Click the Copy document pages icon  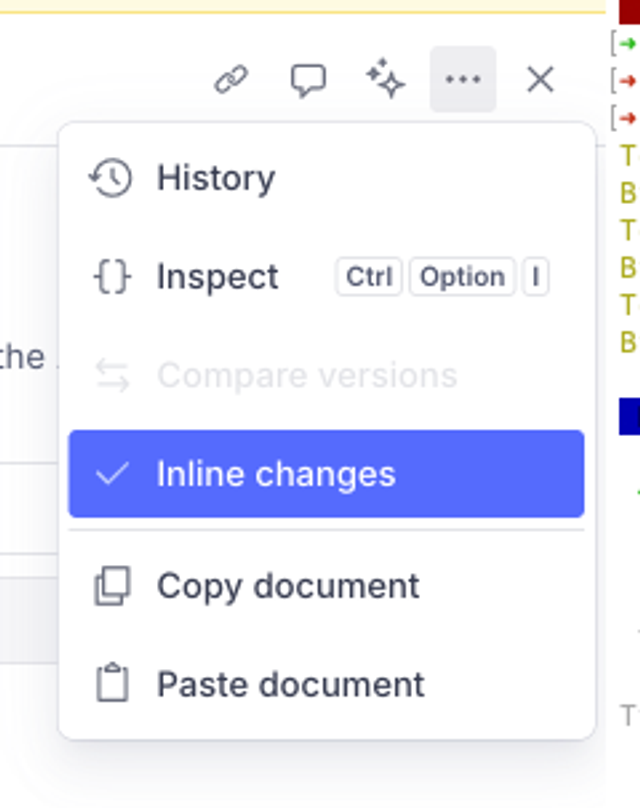pyautogui.click(x=113, y=585)
